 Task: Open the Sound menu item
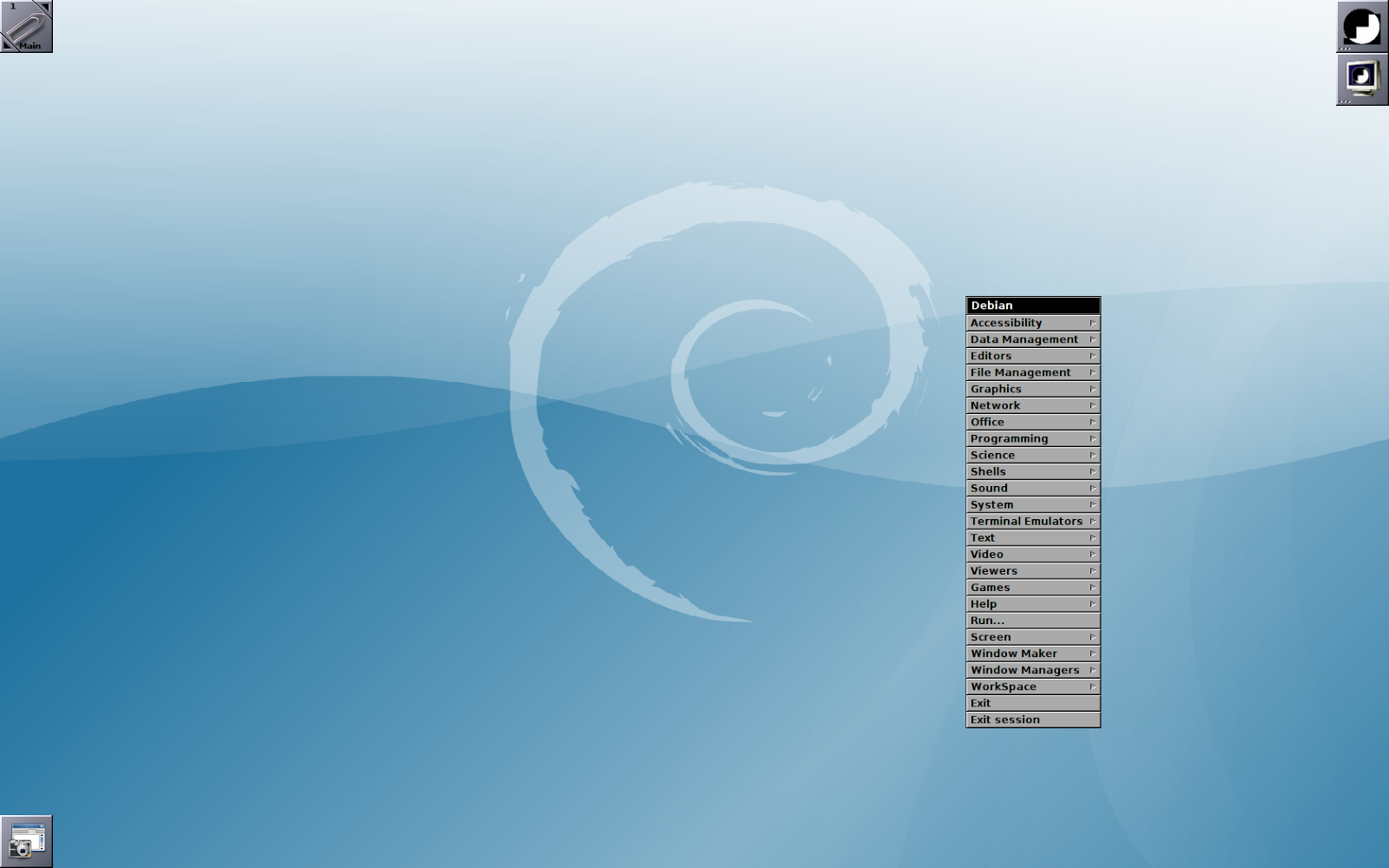[x=1024, y=488]
